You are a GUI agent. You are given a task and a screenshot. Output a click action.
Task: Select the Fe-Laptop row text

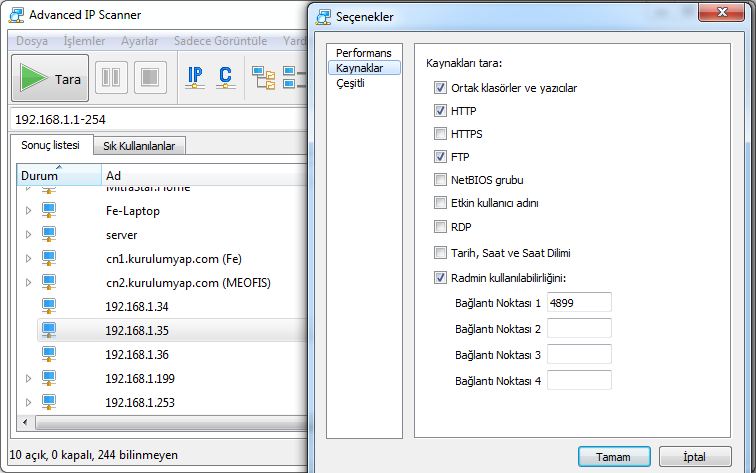point(133,211)
